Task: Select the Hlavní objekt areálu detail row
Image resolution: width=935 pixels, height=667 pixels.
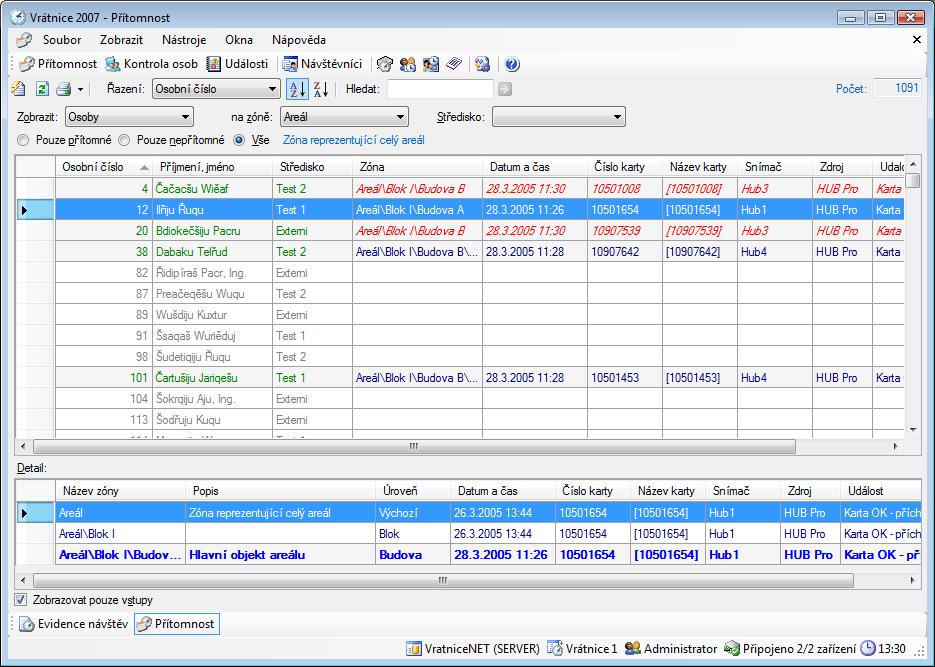Action: point(469,555)
